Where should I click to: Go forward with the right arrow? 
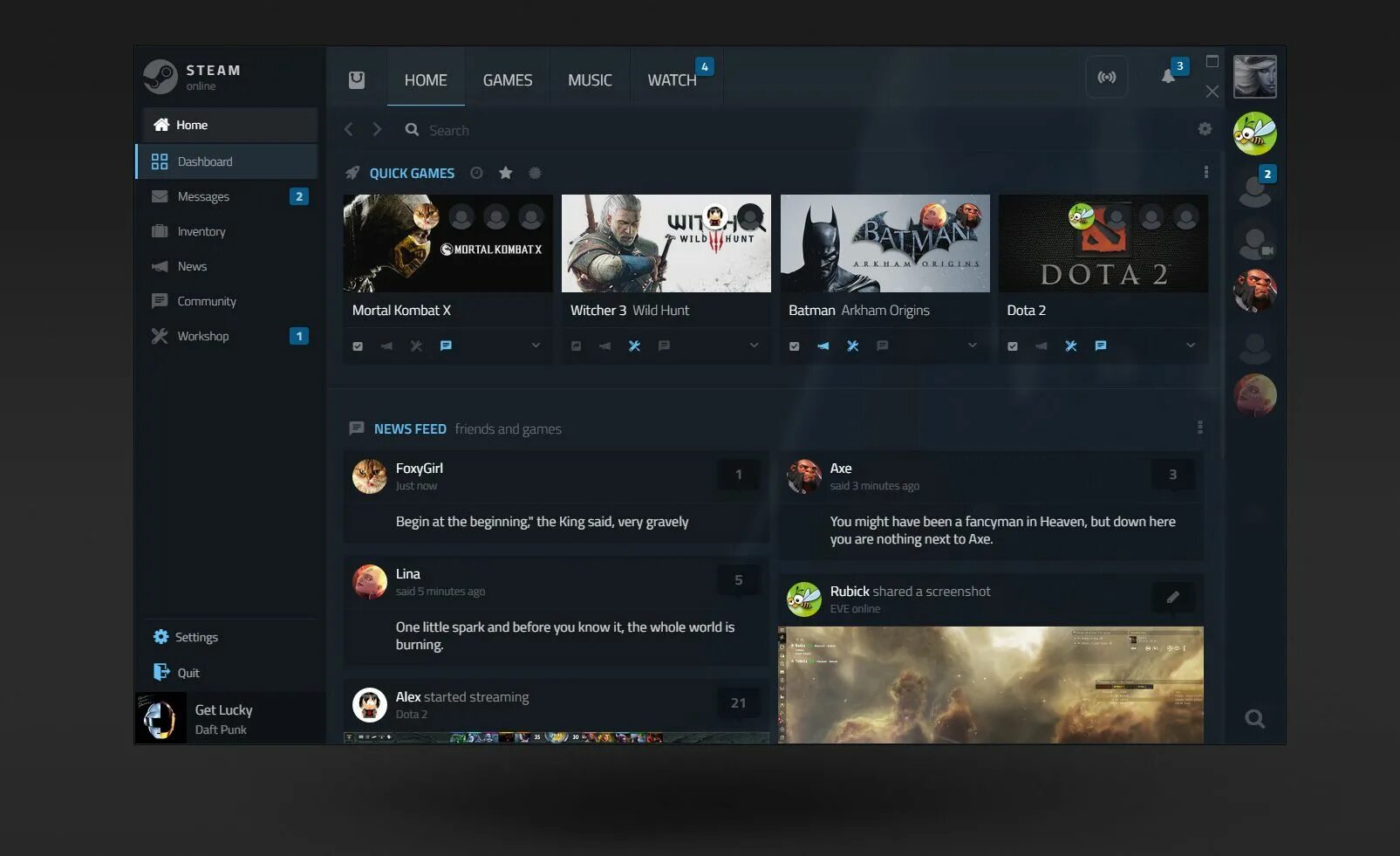coord(377,129)
